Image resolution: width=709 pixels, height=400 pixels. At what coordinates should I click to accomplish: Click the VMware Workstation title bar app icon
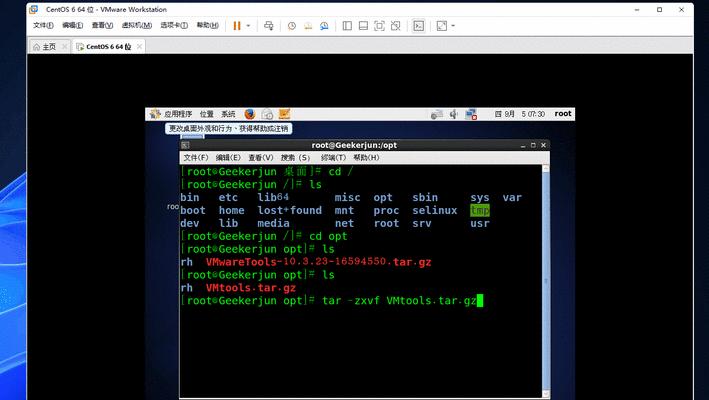(x=34, y=9)
